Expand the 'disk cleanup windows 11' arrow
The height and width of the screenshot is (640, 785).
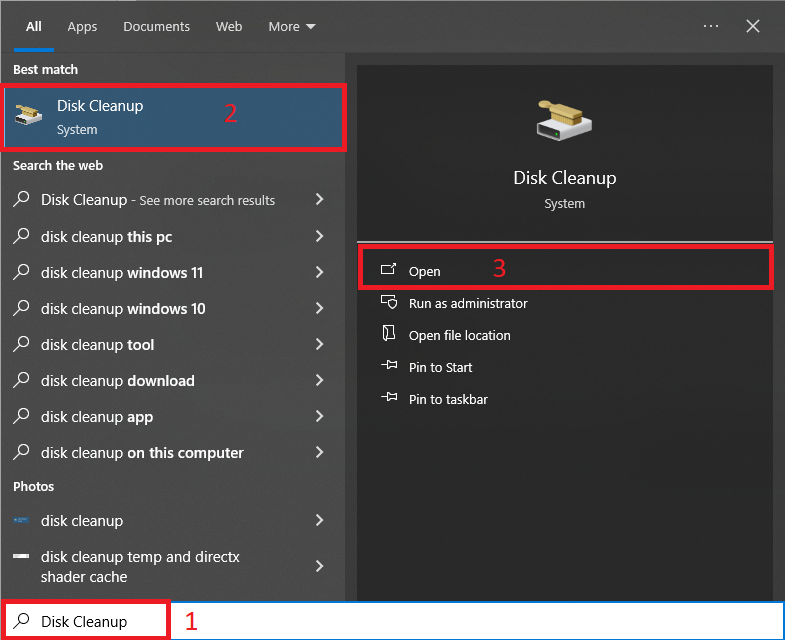319,273
